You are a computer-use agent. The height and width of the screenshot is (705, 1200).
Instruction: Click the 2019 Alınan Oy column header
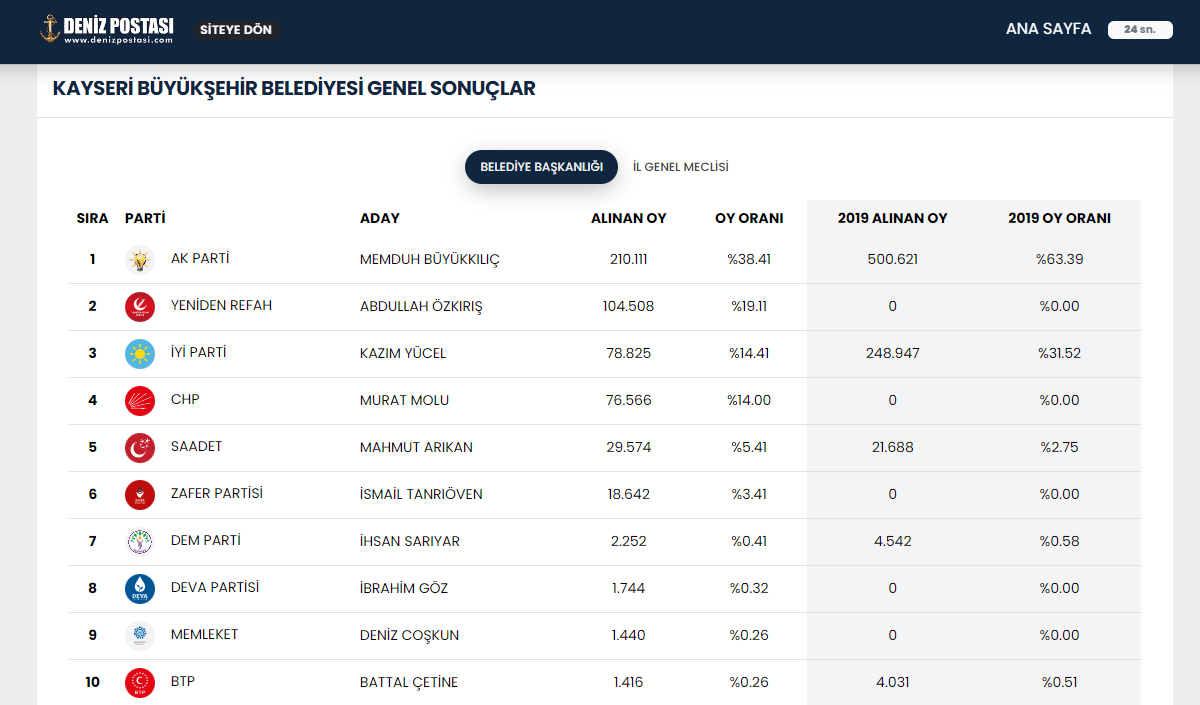892,218
